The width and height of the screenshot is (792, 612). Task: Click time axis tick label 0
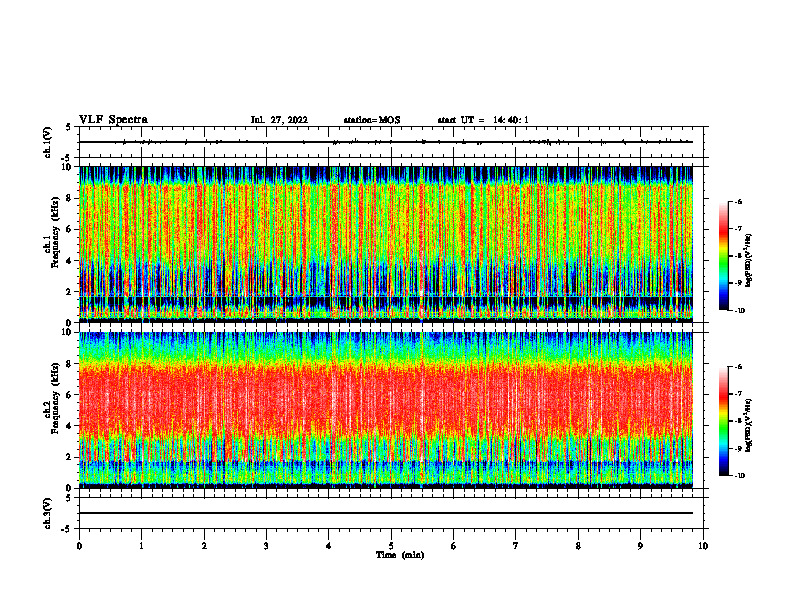tap(79, 546)
